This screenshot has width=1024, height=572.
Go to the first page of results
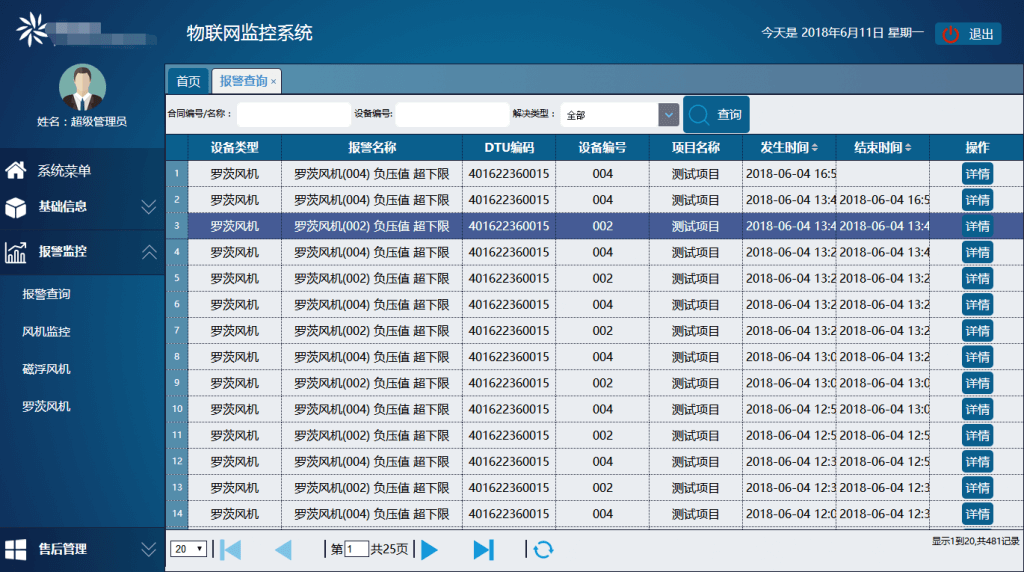coord(231,549)
